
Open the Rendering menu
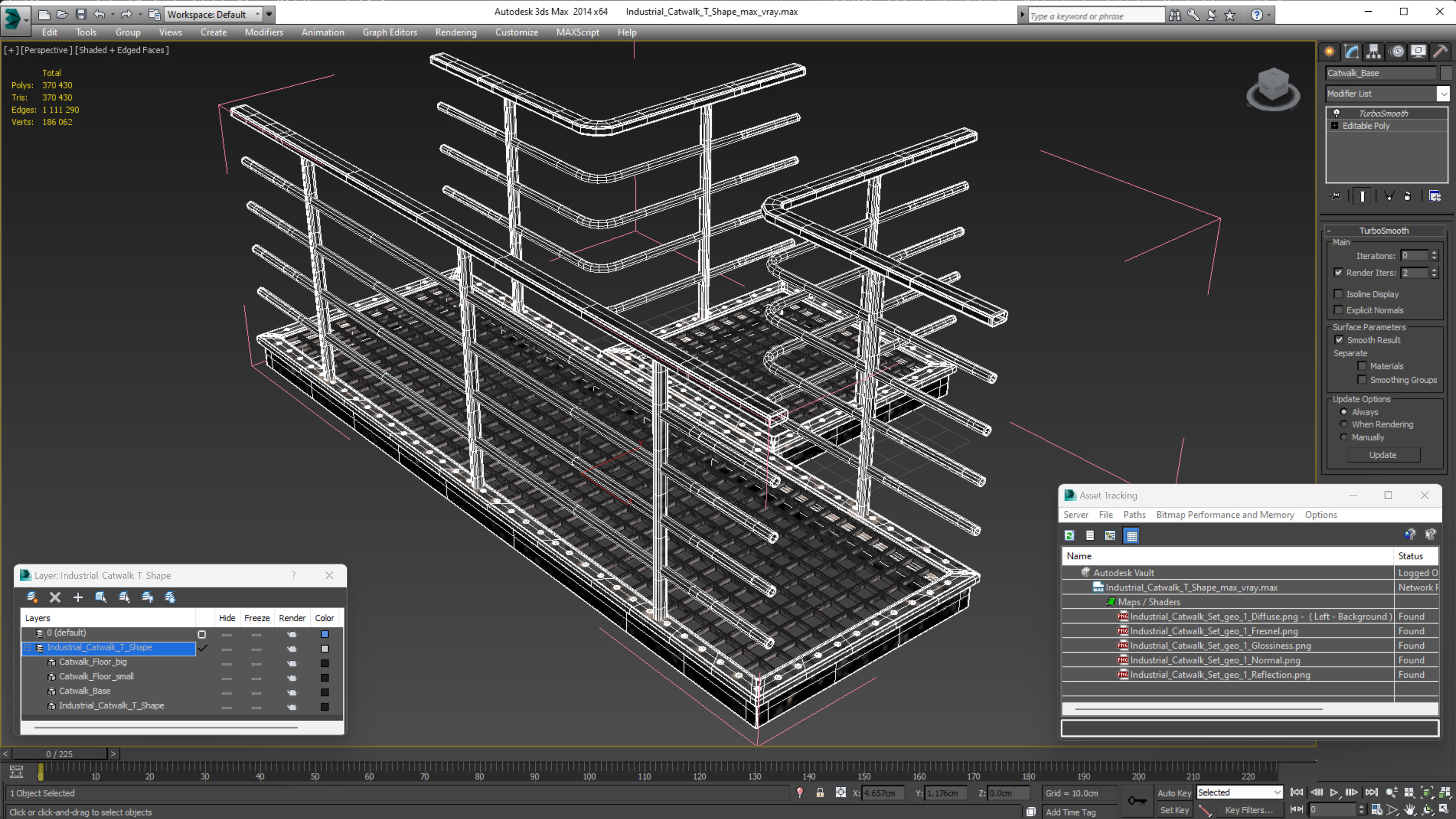(456, 32)
